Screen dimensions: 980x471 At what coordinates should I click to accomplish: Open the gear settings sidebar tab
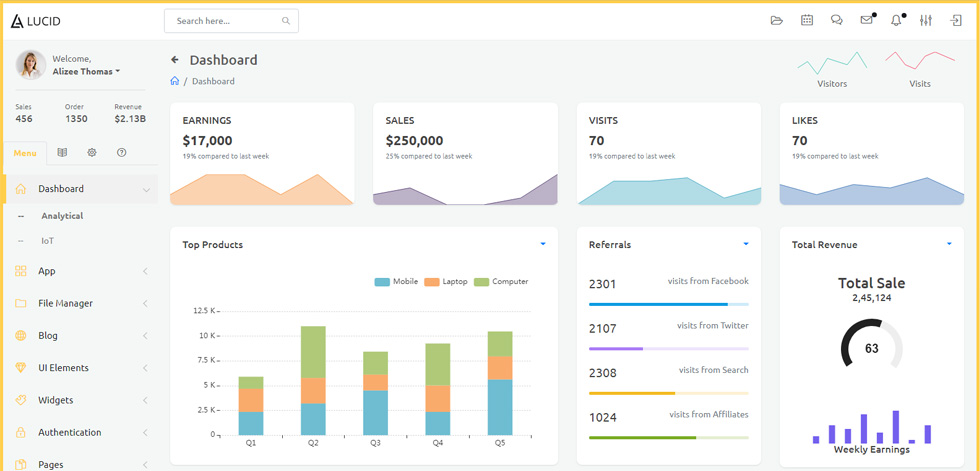point(92,152)
